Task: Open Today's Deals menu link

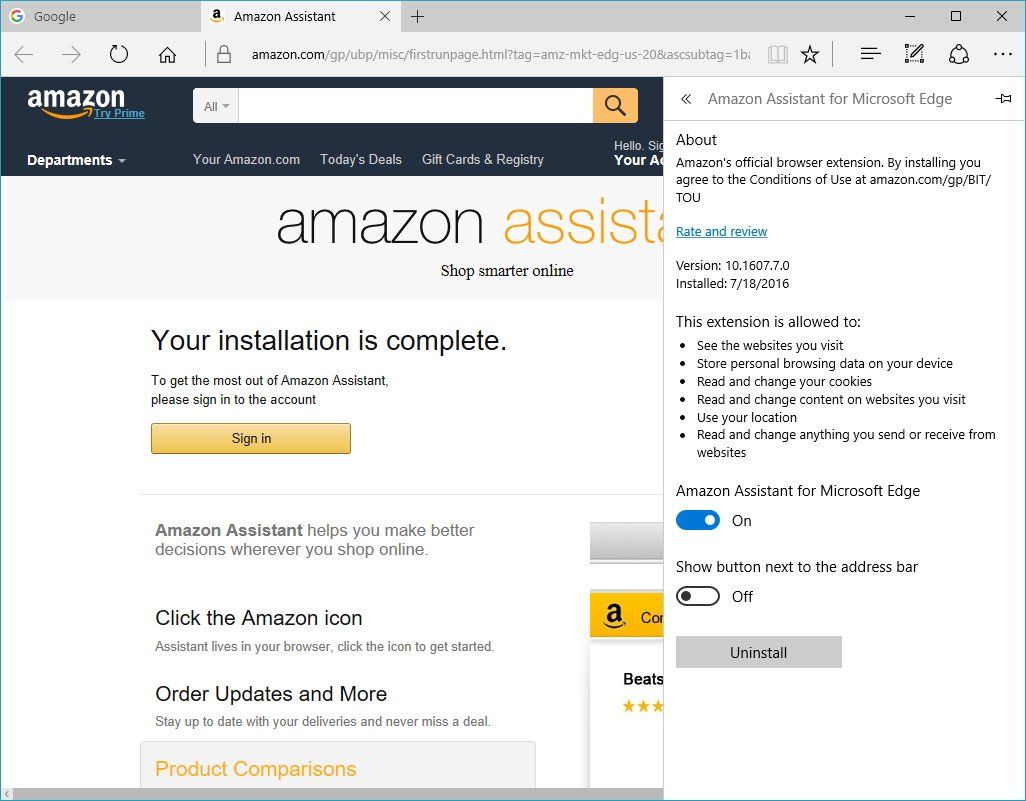Action: tap(361, 159)
